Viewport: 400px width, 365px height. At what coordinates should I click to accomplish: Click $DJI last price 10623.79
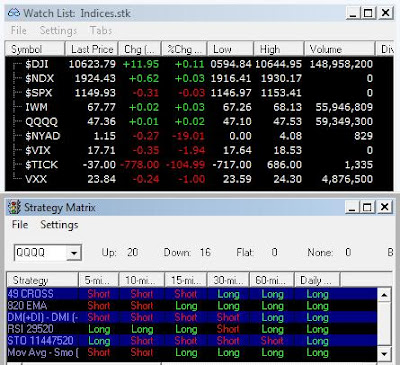pos(92,64)
